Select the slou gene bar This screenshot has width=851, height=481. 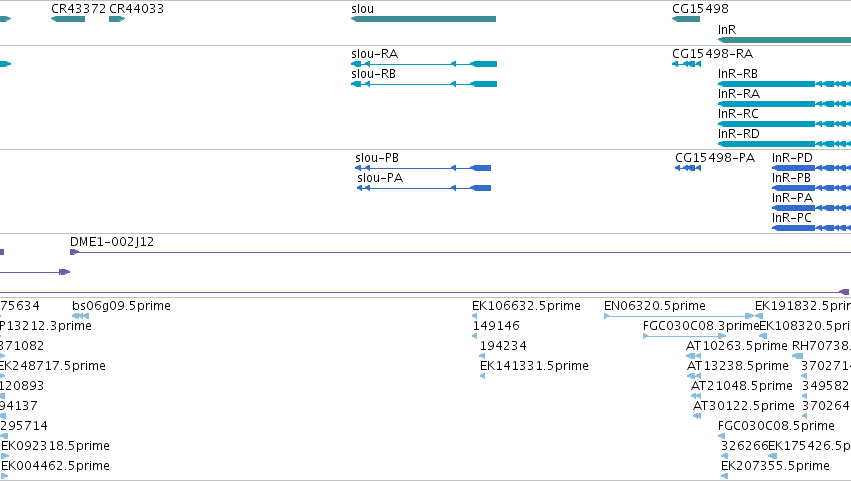coord(423,19)
